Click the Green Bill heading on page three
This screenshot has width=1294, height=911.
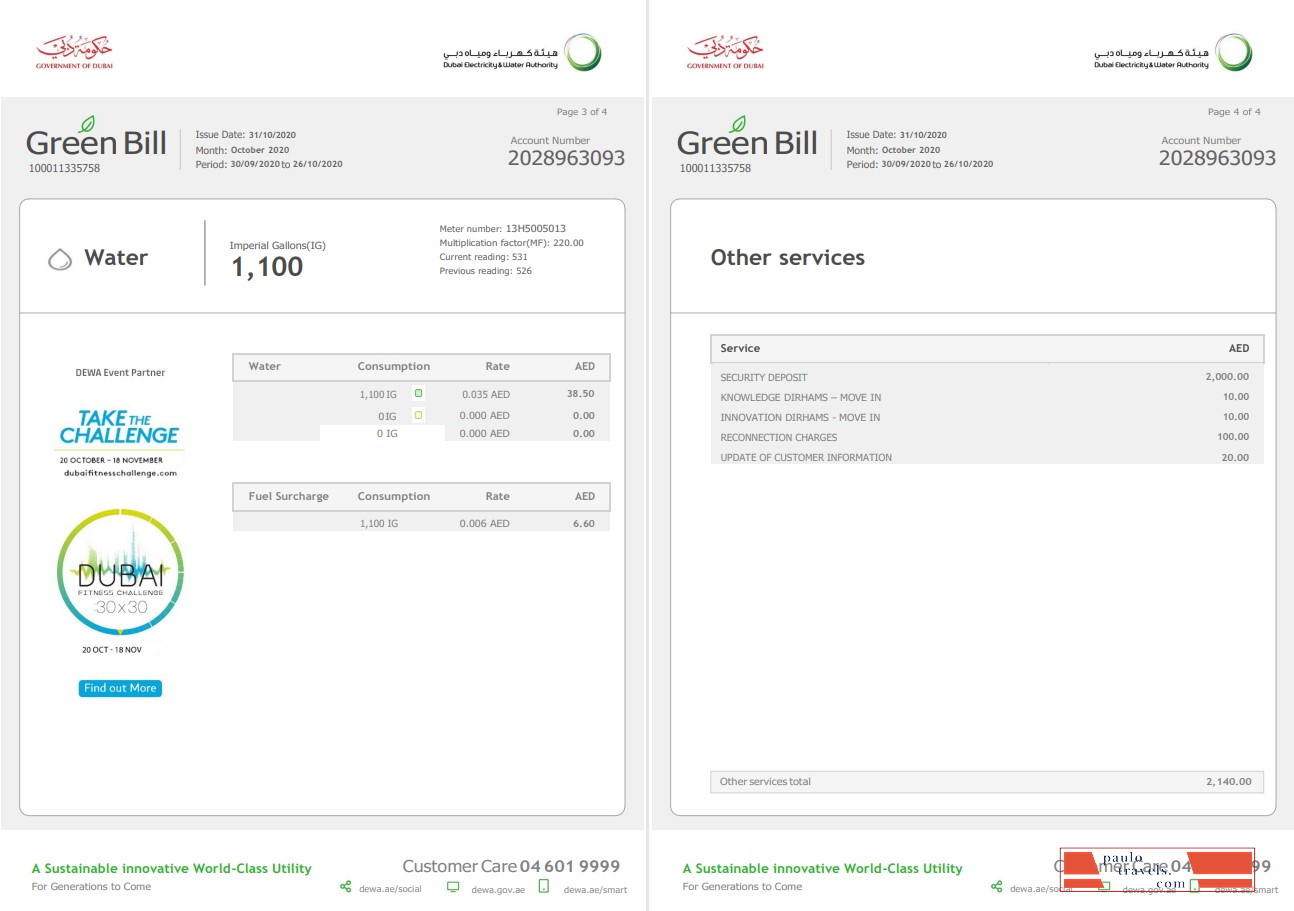96,142
